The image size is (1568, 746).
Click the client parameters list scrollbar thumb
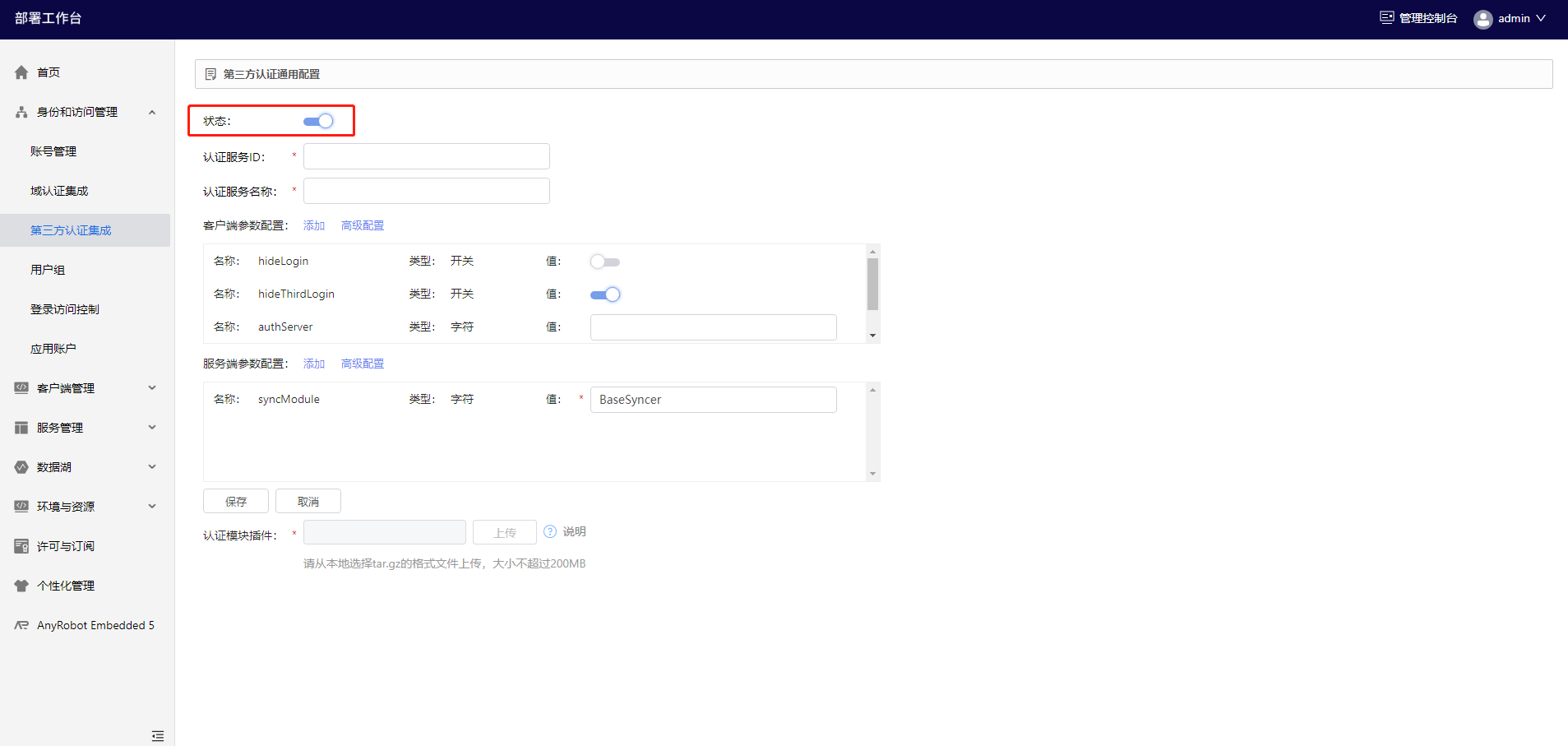(x=872, y=284)
